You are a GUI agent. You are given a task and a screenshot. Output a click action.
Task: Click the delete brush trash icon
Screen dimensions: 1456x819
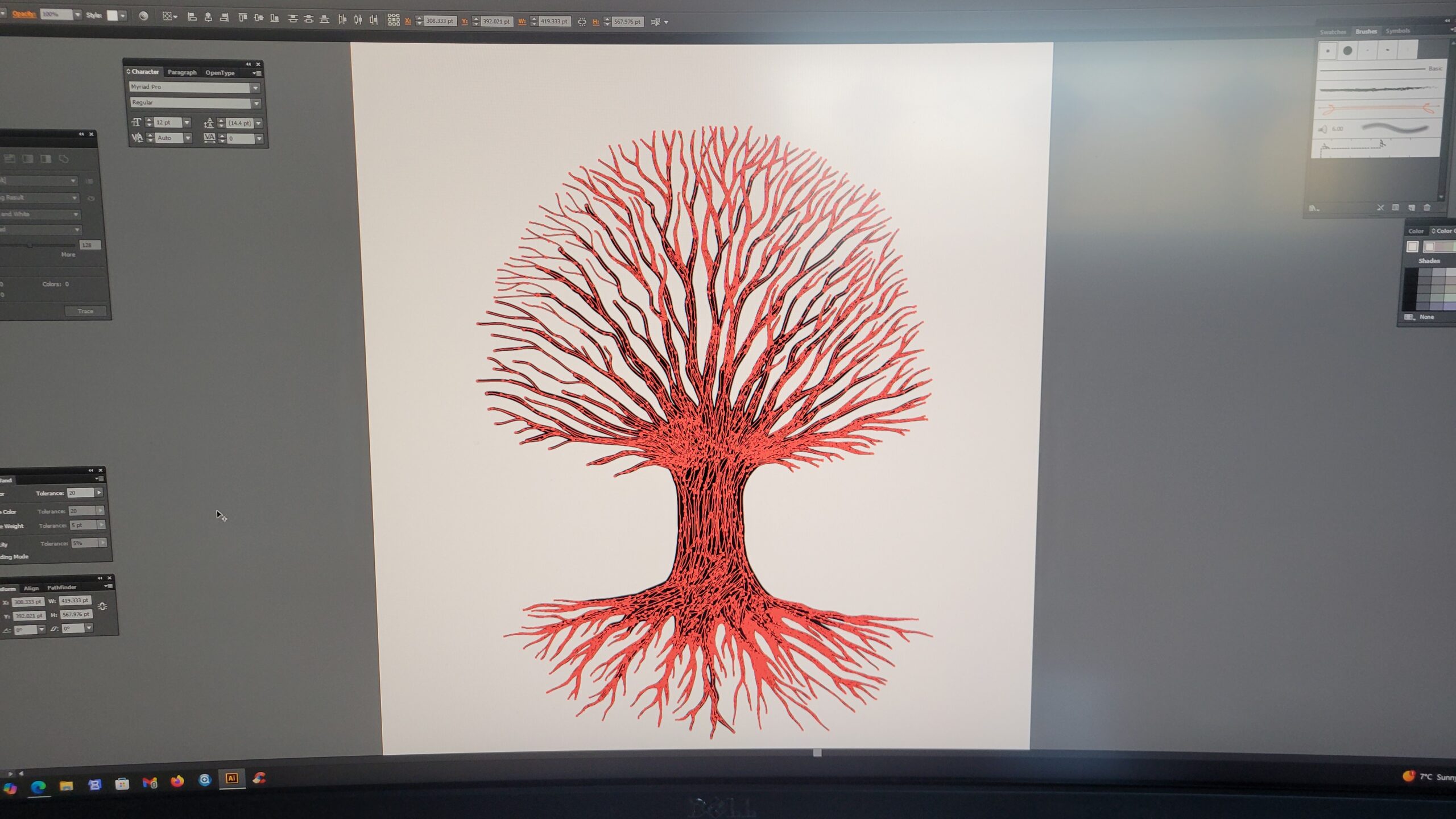[x=1426, y=208]
